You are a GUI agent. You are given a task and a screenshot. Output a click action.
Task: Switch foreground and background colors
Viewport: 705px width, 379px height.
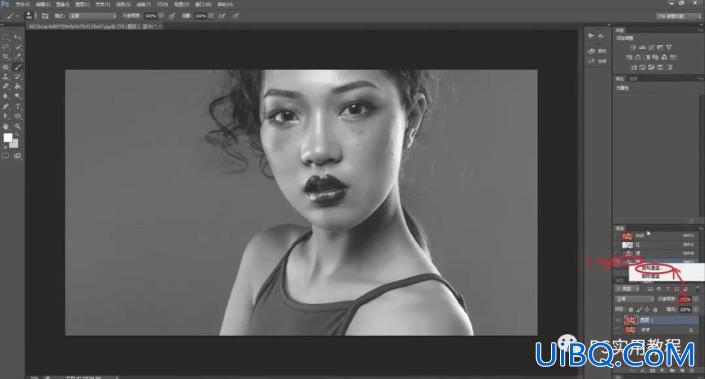[x=17, y=134]
